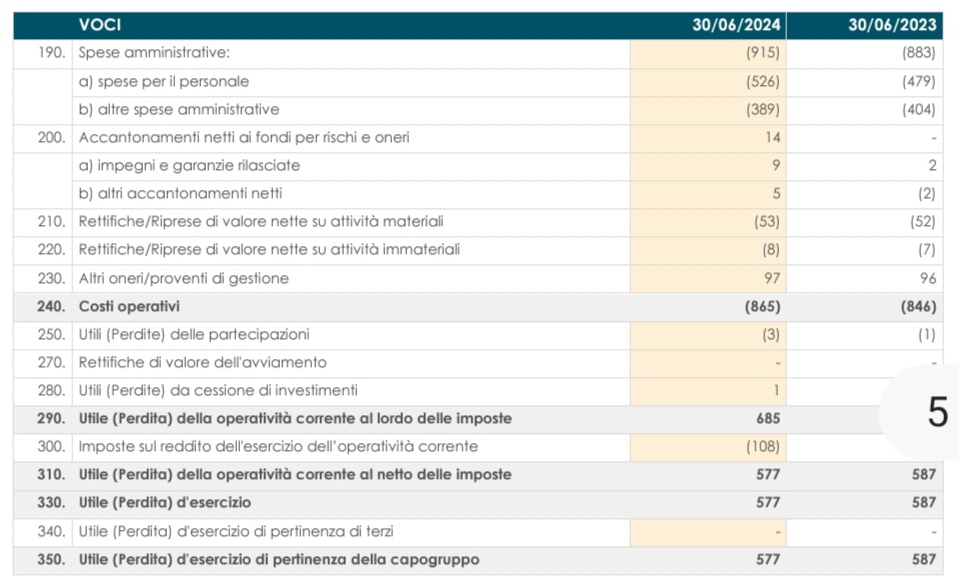Select 587 in row 310
The image size is (959, 587).
tap(924, 474)
